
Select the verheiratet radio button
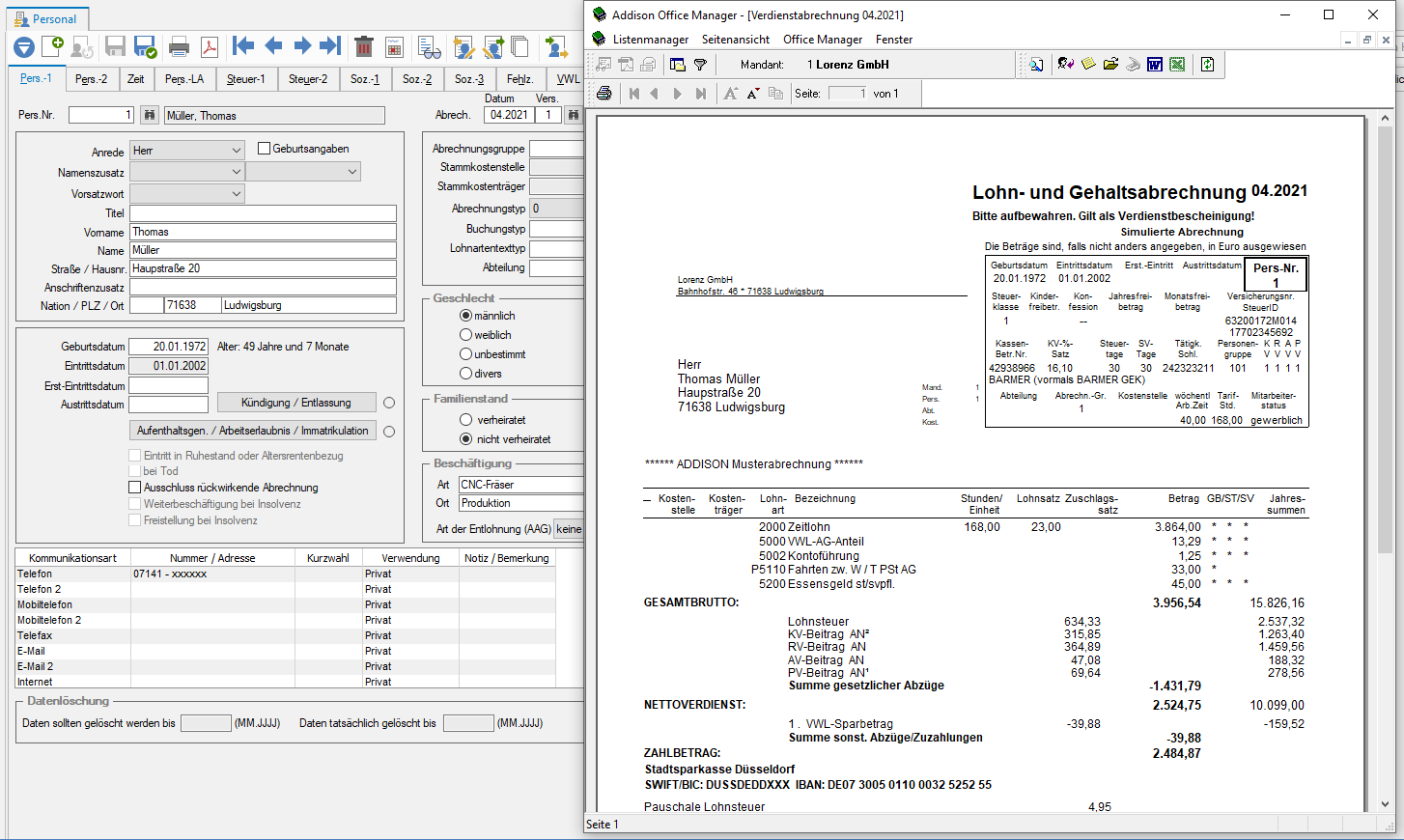(466, 420)
